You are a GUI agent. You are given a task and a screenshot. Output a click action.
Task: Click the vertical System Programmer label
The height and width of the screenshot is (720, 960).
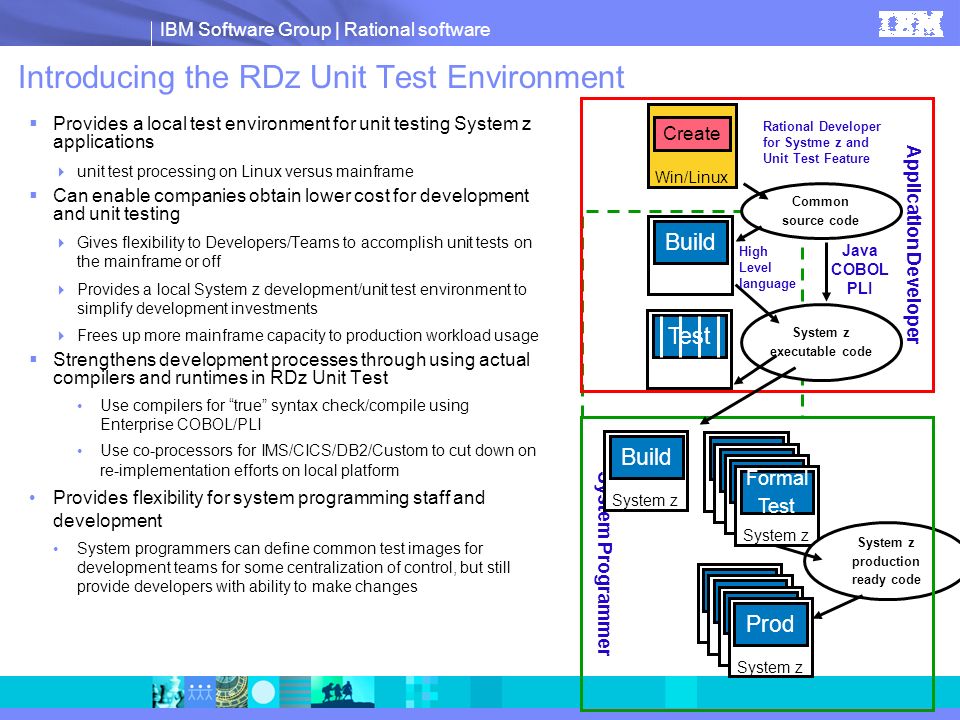pos(604,563)
